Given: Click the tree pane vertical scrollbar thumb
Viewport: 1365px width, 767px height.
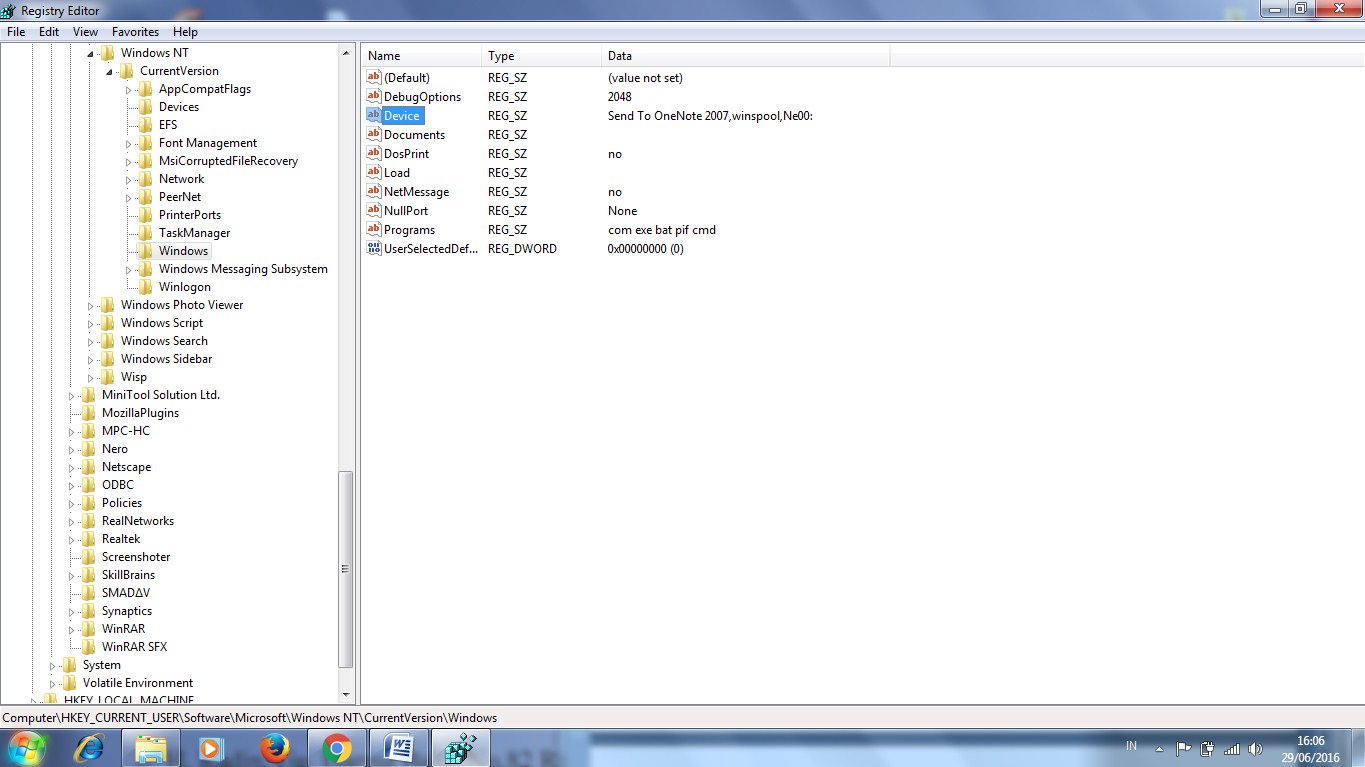Looking at the screenshot, I should pyautogui.click(x=346, y=569).
